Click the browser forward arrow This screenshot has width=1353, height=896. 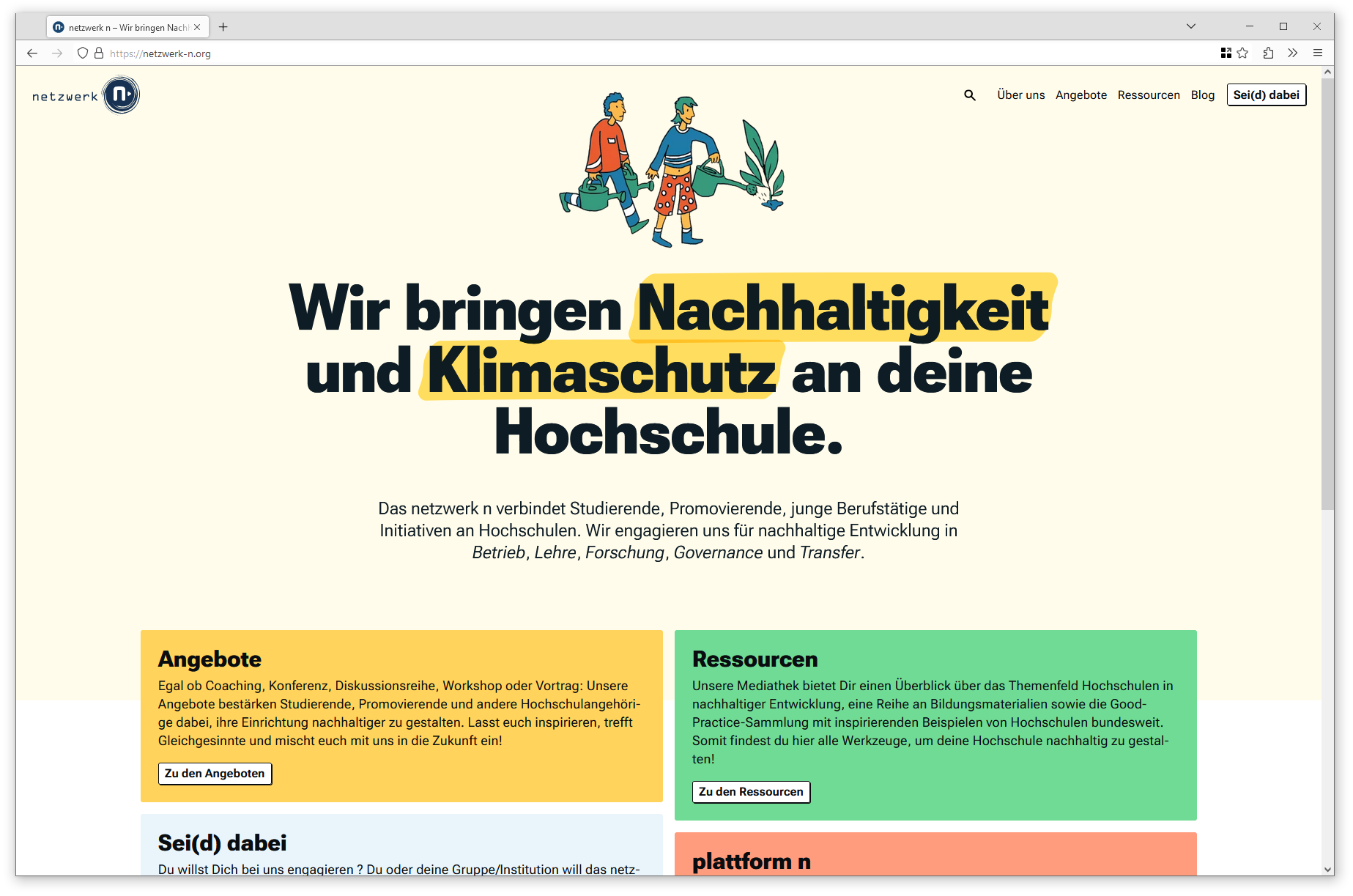point(57,53)
